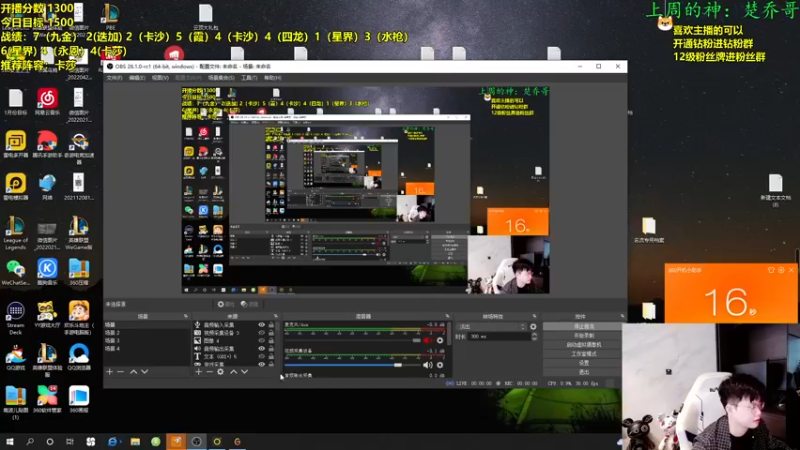Open League of Legends desktop shortcut
This screenshot has height=450, width=800.
(x=15, y=233)
